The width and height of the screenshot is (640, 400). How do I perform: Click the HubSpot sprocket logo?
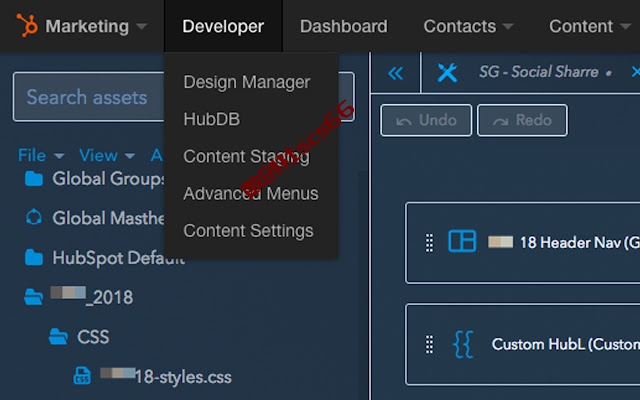(27, 25)
